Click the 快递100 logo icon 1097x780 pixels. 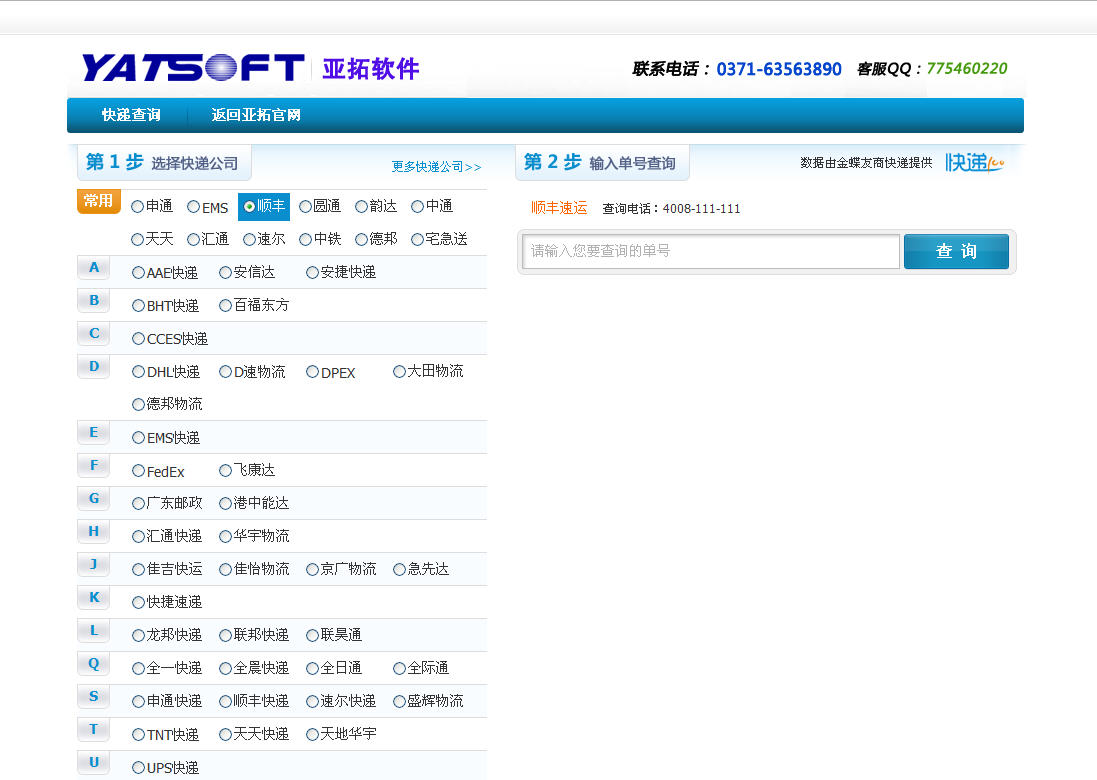[974, 162]
